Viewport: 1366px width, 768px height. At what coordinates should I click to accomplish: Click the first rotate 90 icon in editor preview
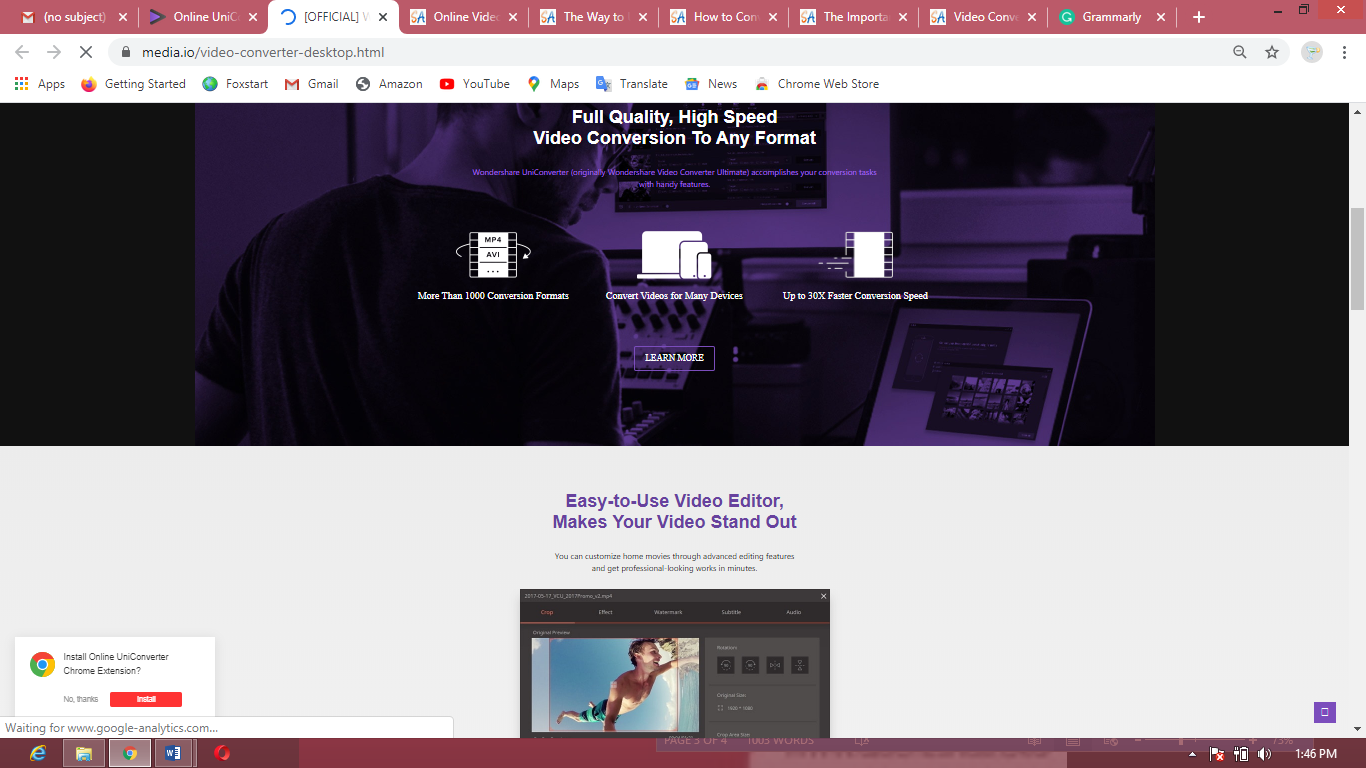coord(726,665)
